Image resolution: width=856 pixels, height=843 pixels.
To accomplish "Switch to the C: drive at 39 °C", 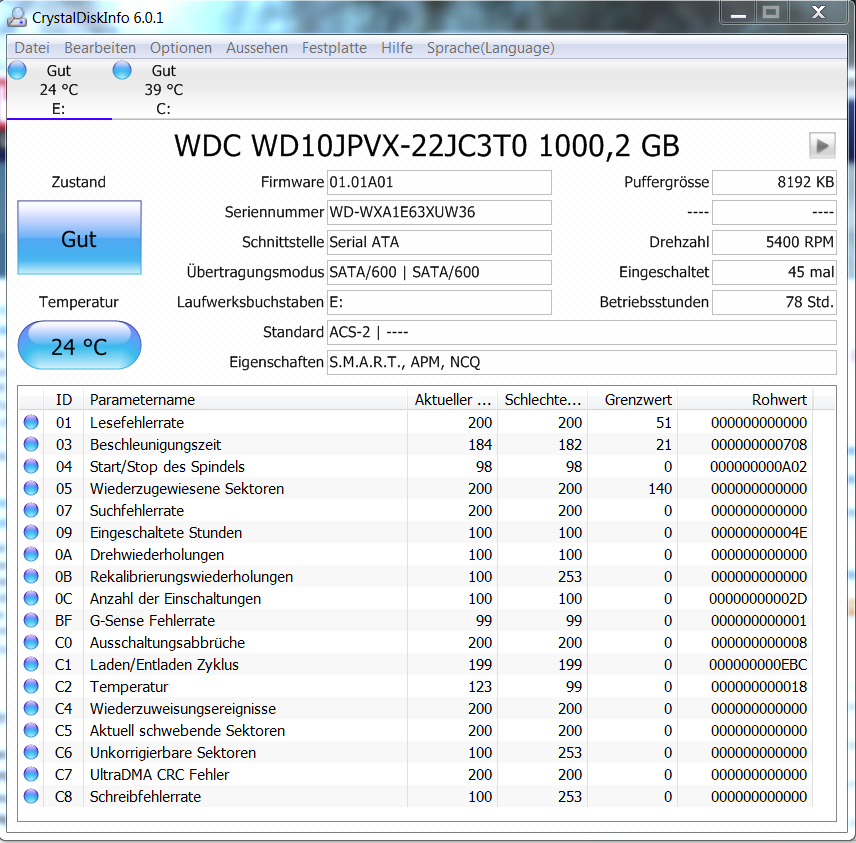I will (x=163, y=90).
